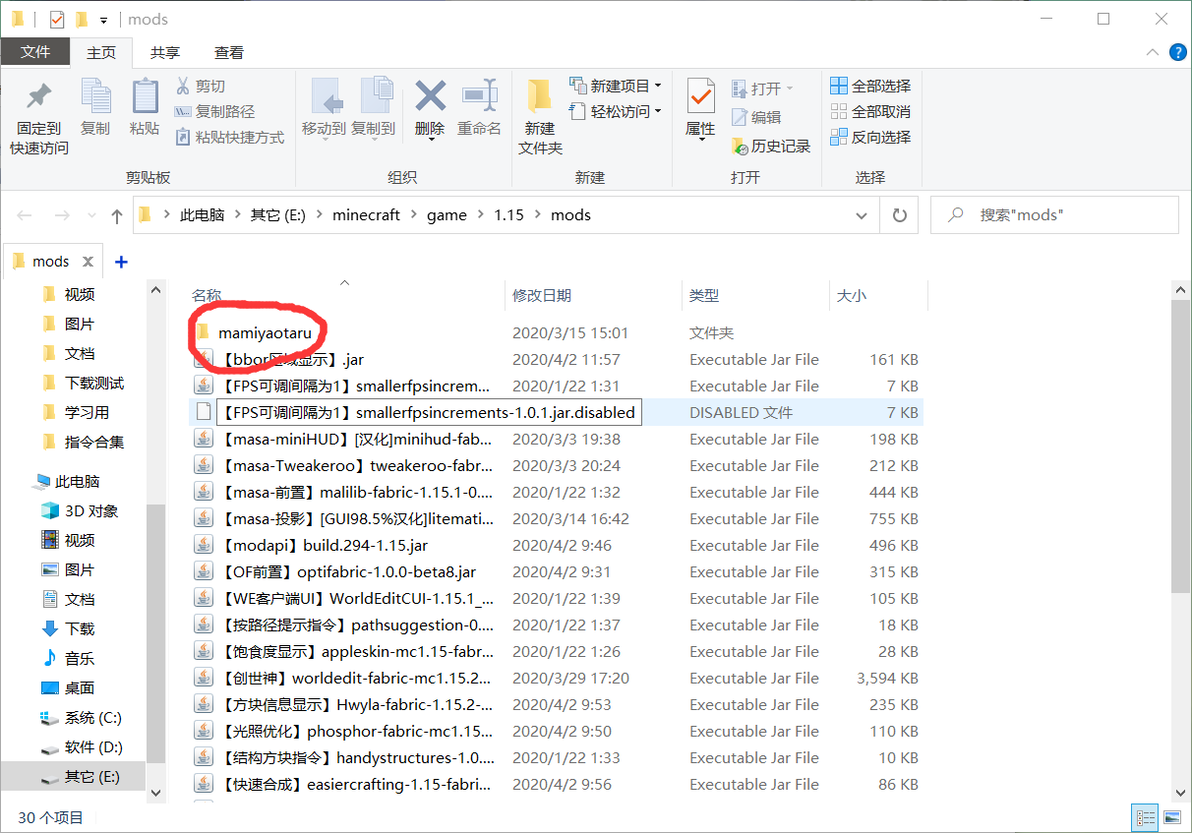This screenshot has height=833, width=1192.
Task: Click the Pin to Quick Access (固定到快速访问) icon
Action: coord(39,97)
